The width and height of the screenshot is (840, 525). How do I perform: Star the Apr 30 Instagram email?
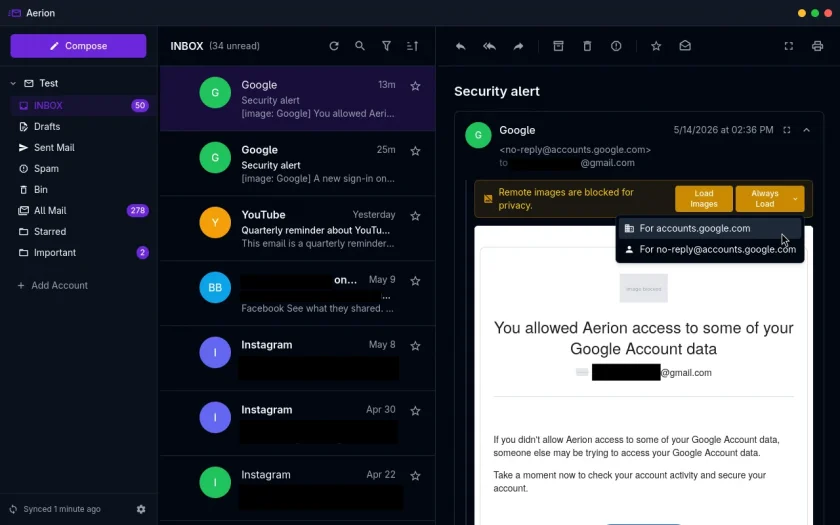point(415,411)
